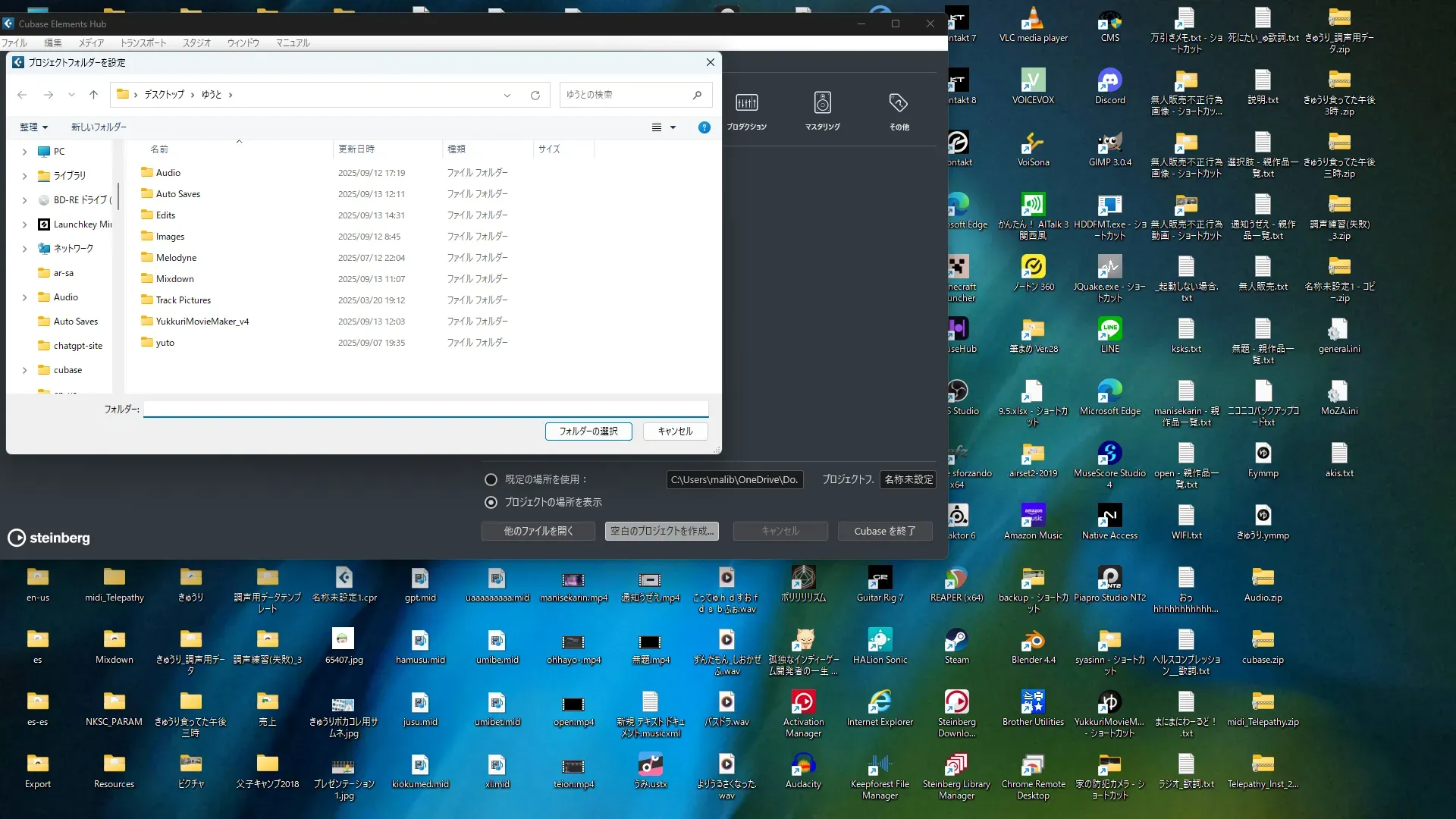Refresh the folder listing in address bar
Viewport: 1456px width, 819px height.
[x=535, y=96]
